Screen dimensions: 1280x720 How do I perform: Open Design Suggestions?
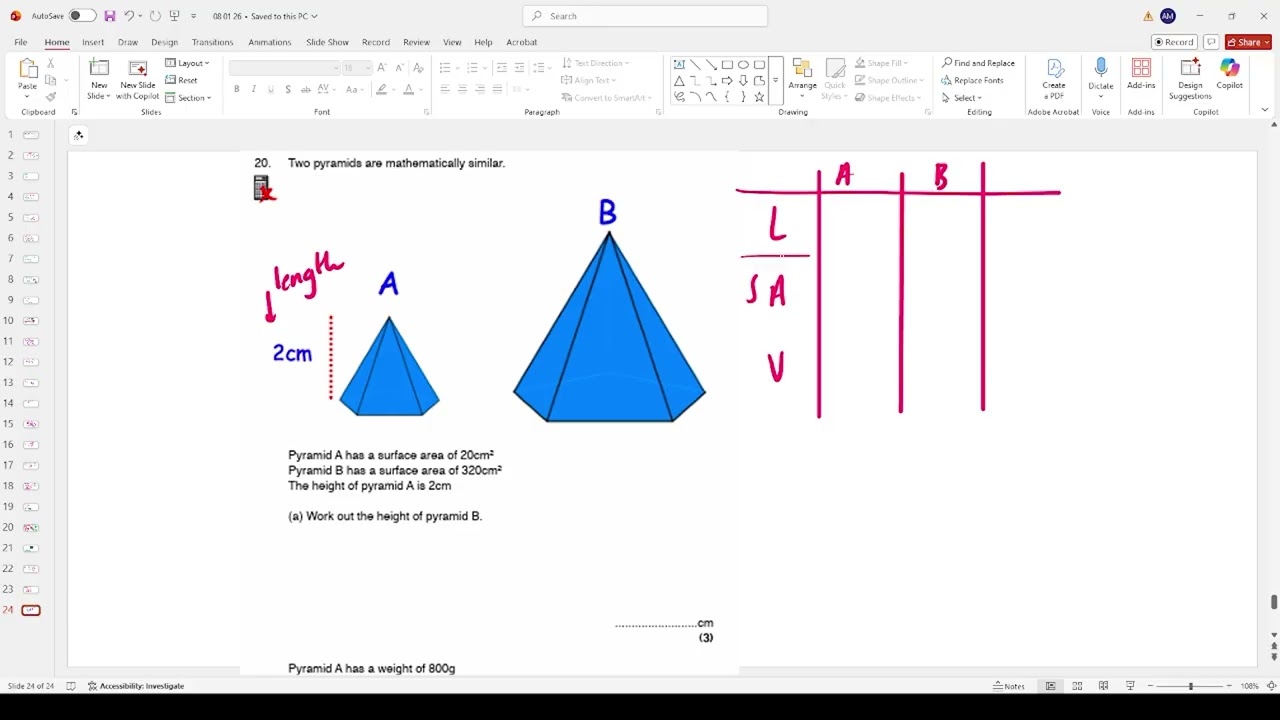coord(1190,78)
